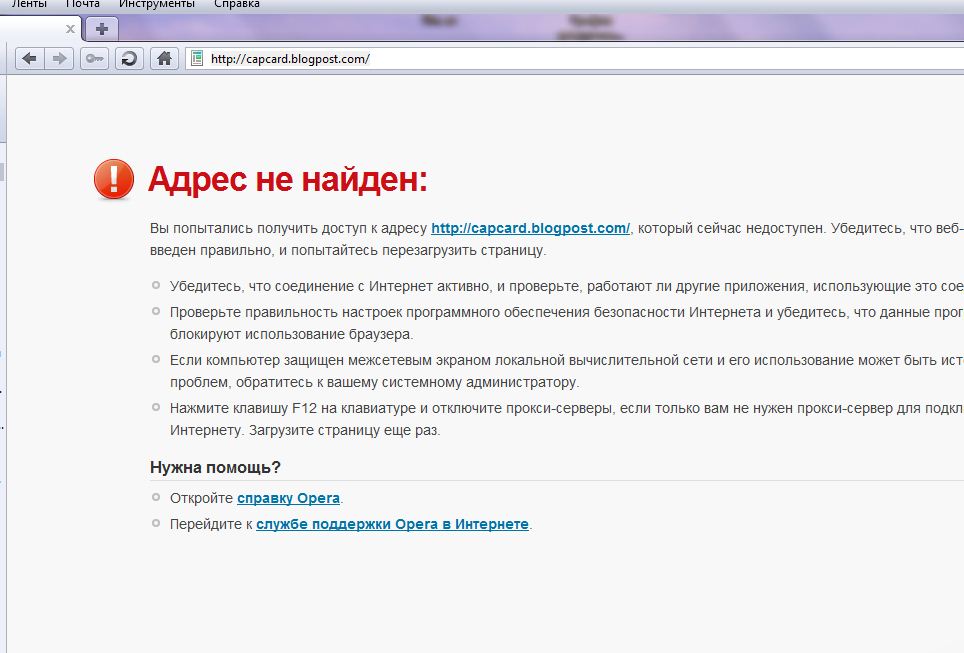
Task: Go forward with the right arrow button
Action: tap(59, 59)
